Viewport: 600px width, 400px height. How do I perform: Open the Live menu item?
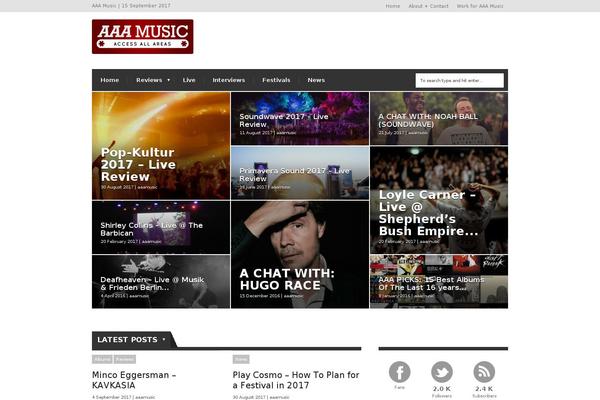(189, 80)
